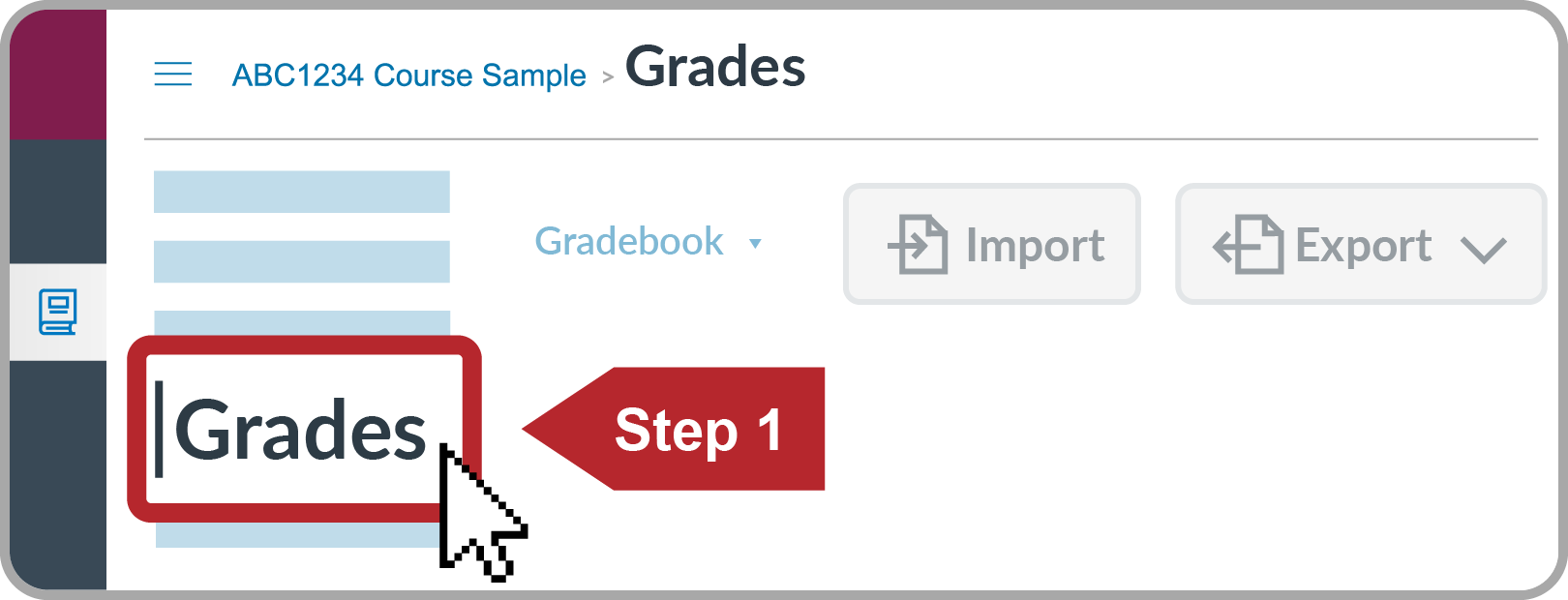
Task: Open ABC1234 Course Sample breadcrumb link
Action: [408, 75]
